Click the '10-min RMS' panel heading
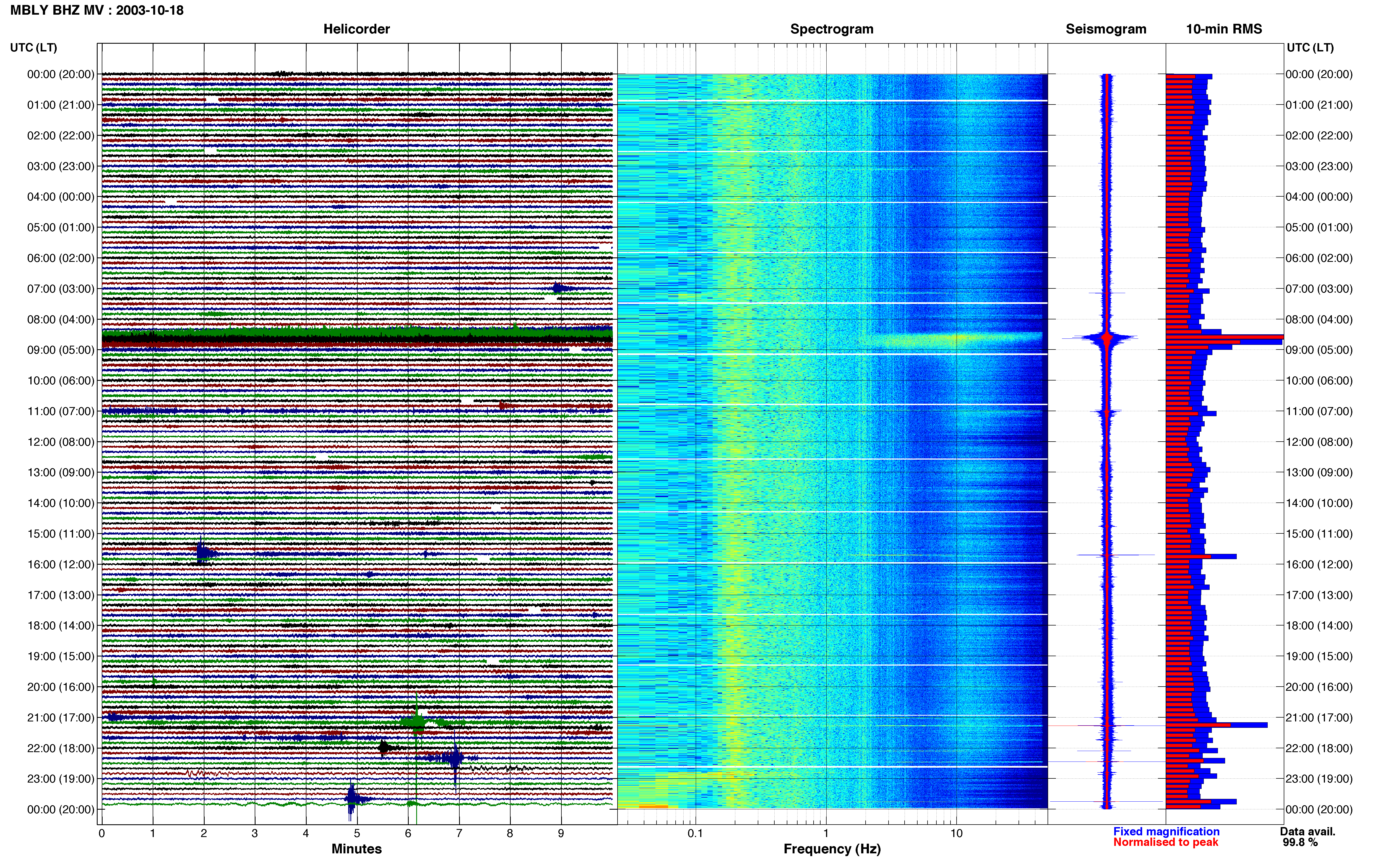The width and height of the screenshot is (1388, 868). point(1224,29)
